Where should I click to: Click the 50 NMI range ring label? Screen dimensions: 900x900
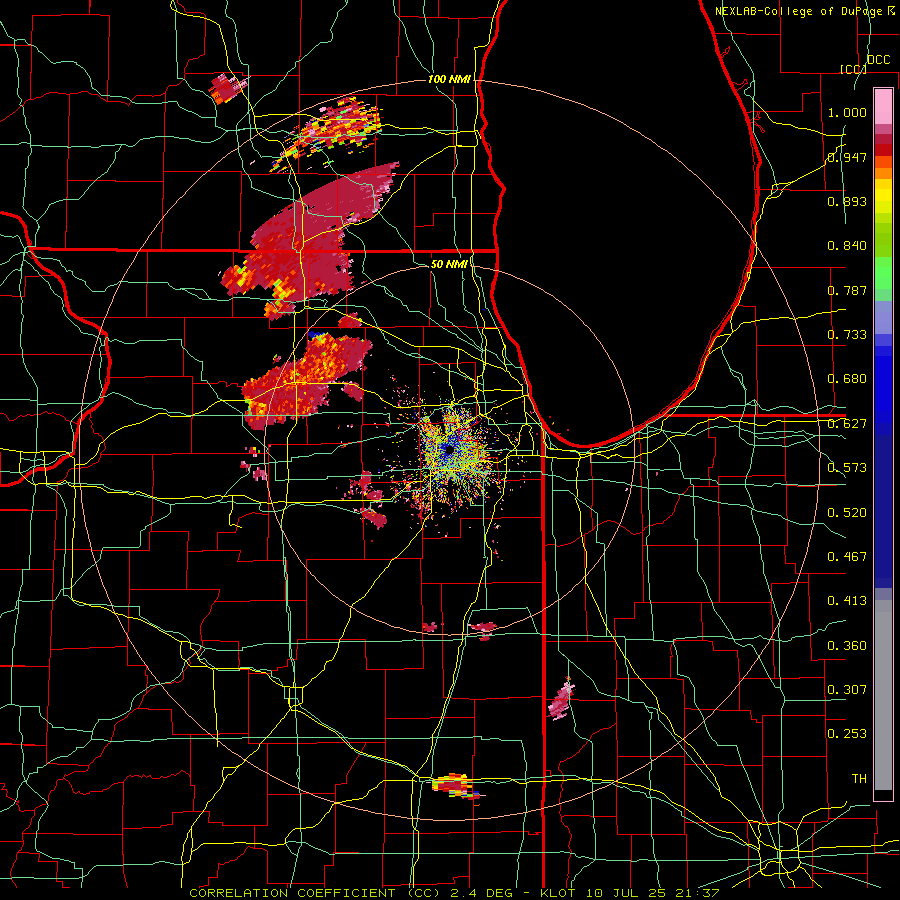tap(449, 264)
